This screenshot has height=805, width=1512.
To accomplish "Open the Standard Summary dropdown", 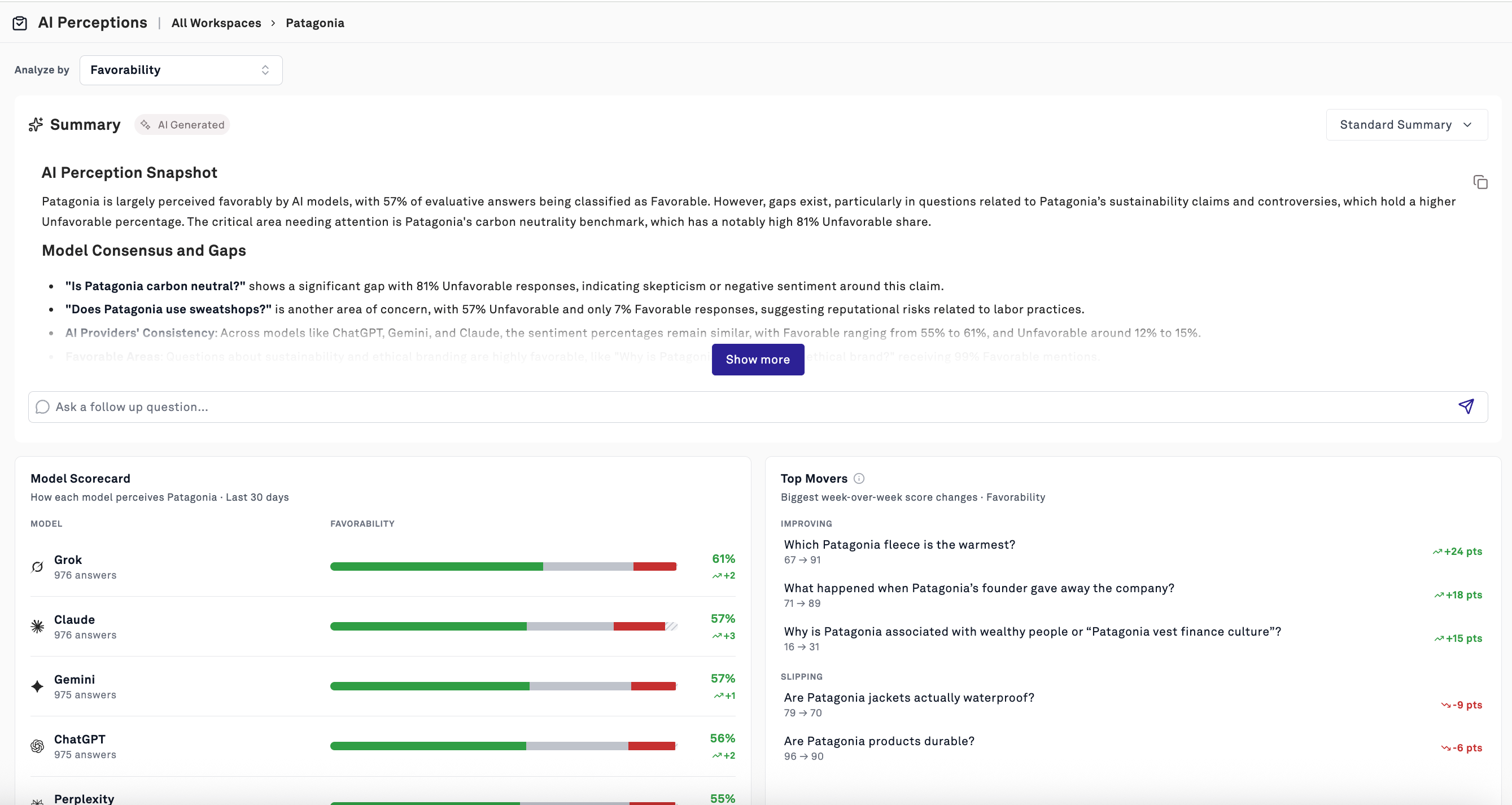I will pos(1406,124).
